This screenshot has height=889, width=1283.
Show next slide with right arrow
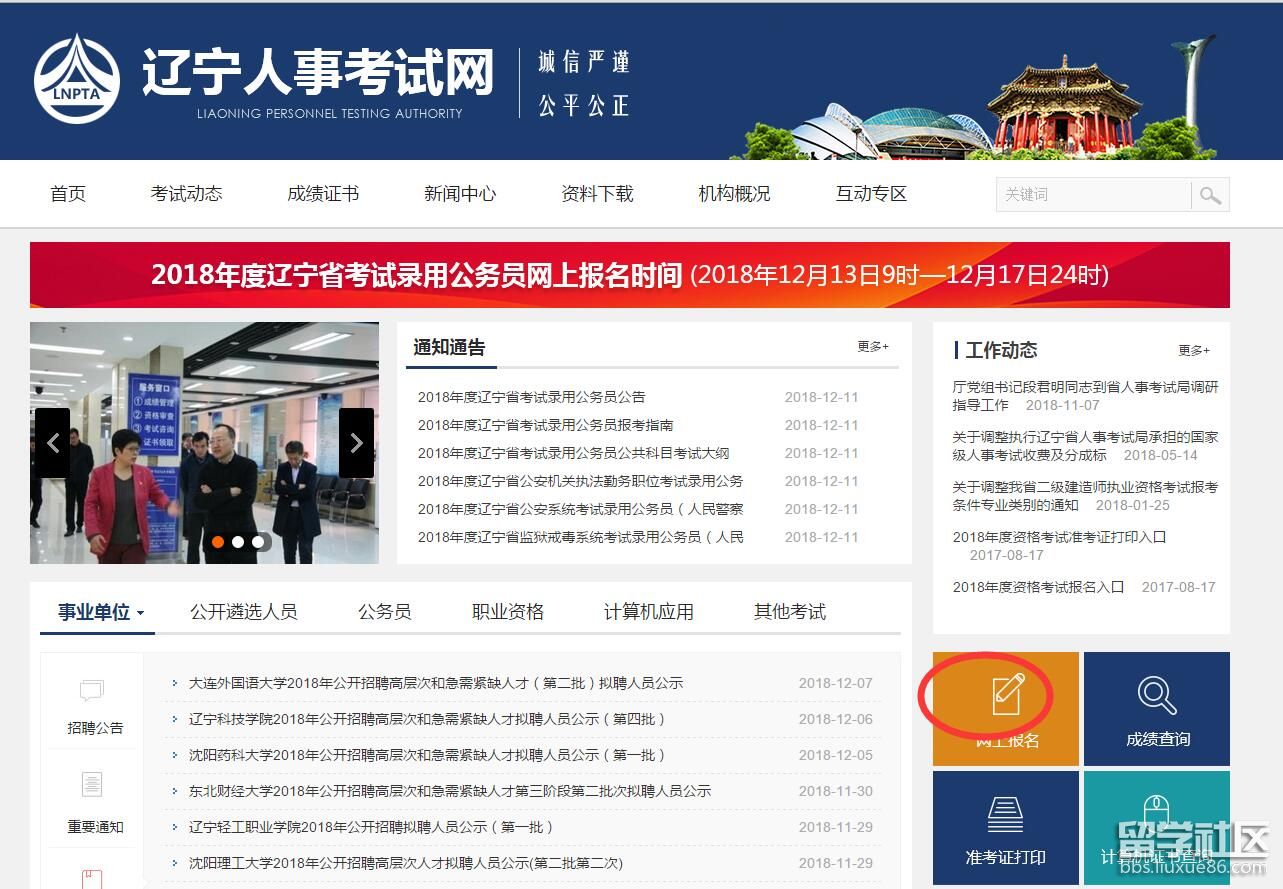pos(356,443)
